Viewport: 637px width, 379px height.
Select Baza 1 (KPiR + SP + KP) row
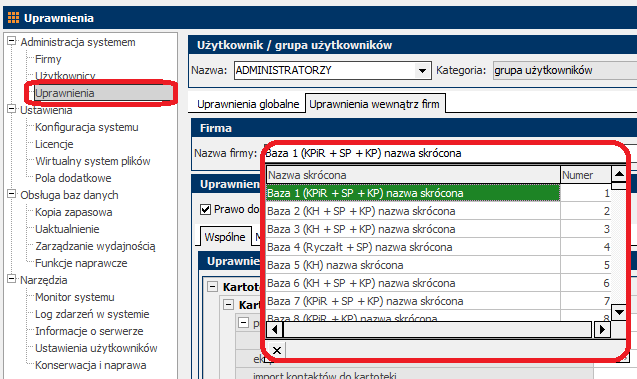(438, 193)
